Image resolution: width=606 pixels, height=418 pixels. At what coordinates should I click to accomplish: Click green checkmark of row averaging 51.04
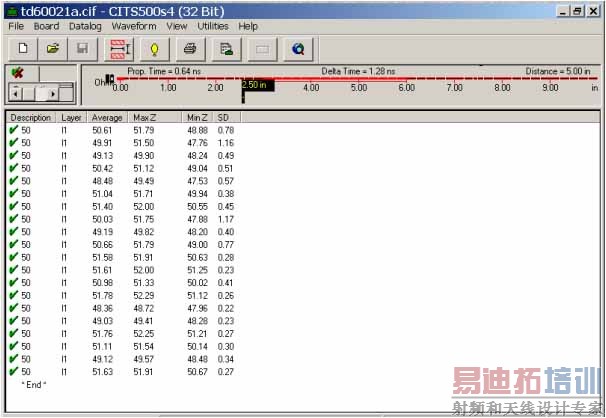14,193
